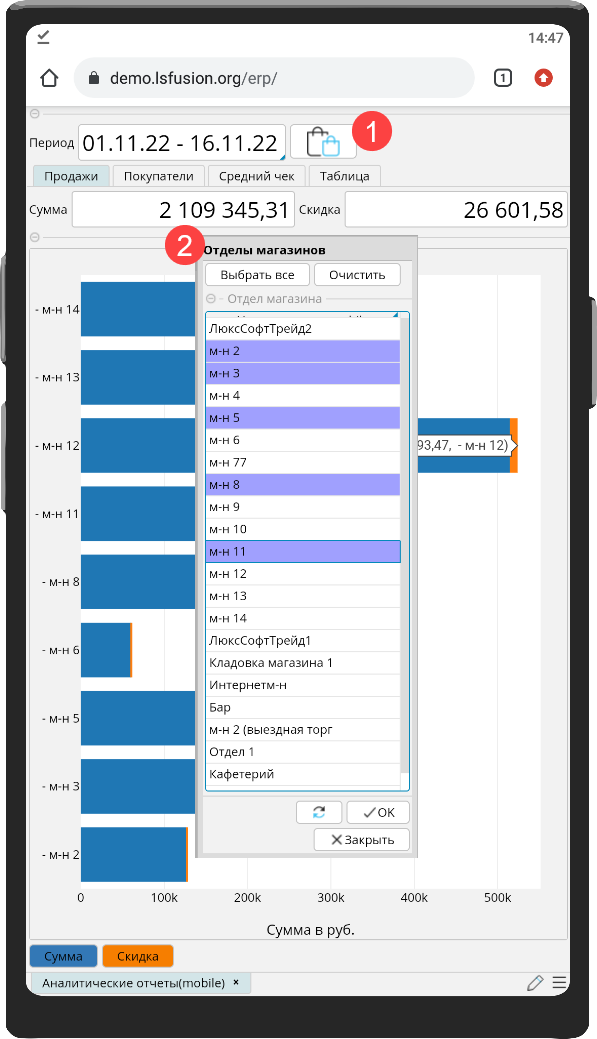
Task: Switch to the Средний чек tab
Action: click(256, 176)
